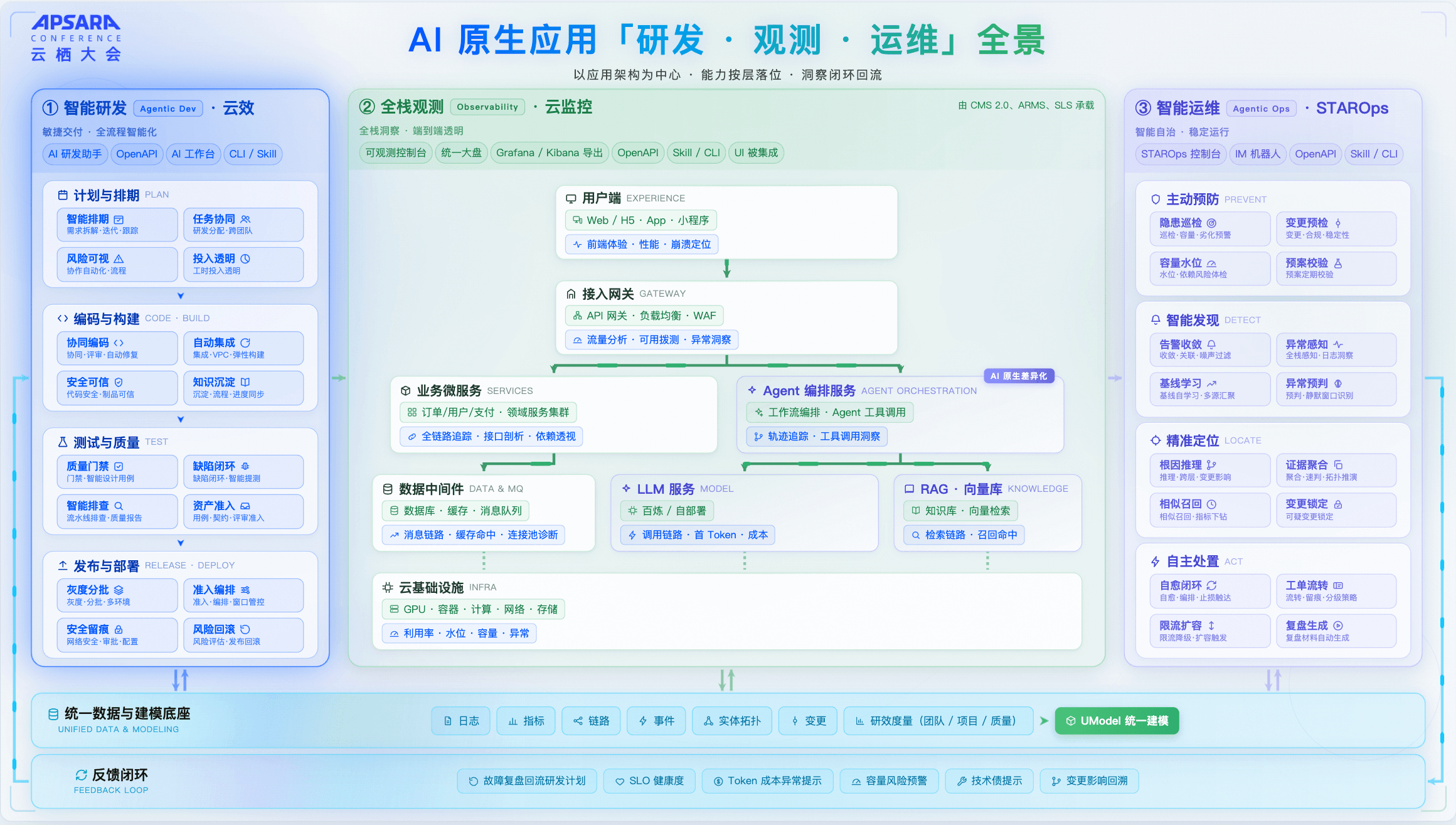The image size is (1456, 825).
Task: Click the monitor icon beside 用户端
Action: (571, 198)
